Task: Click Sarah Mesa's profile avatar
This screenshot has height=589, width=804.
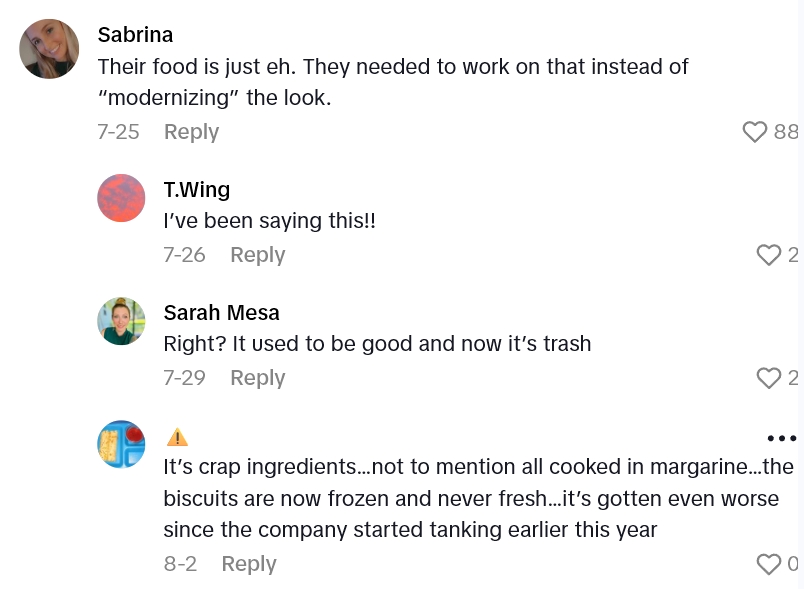Action: pos(121,321)
